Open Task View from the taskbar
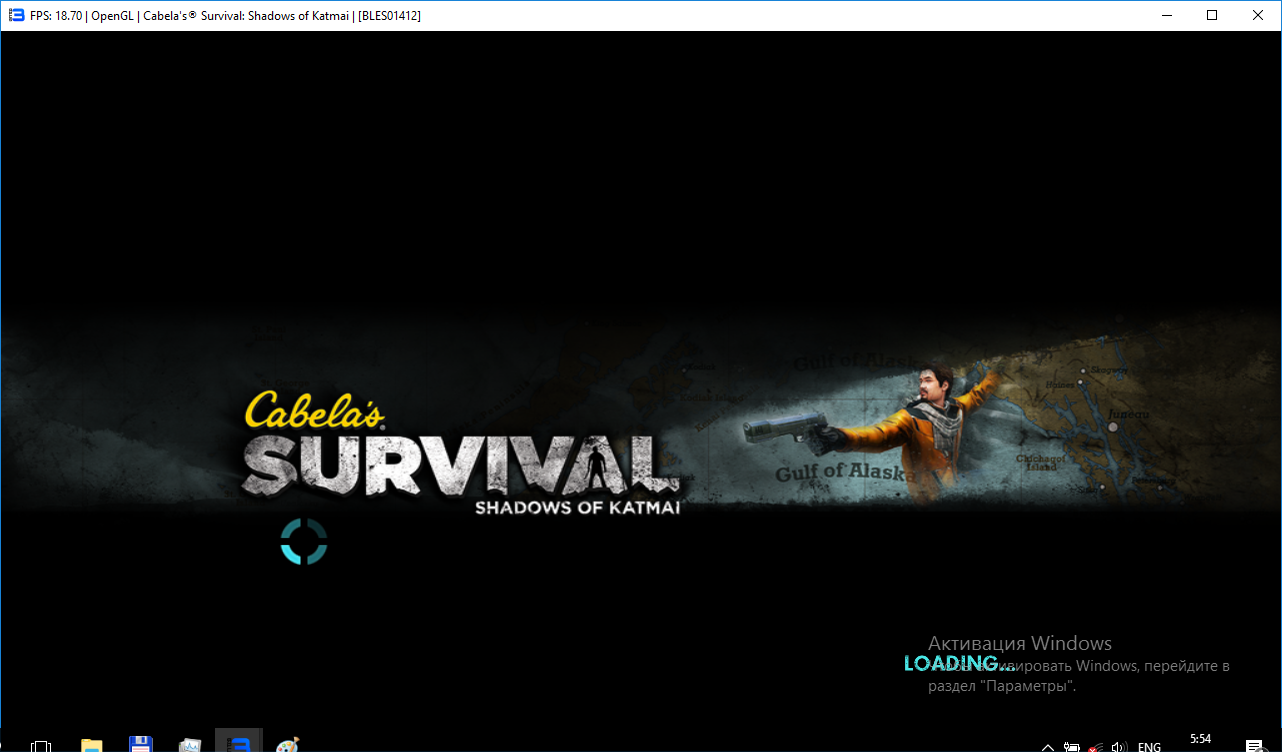 [x=41, y=745]
